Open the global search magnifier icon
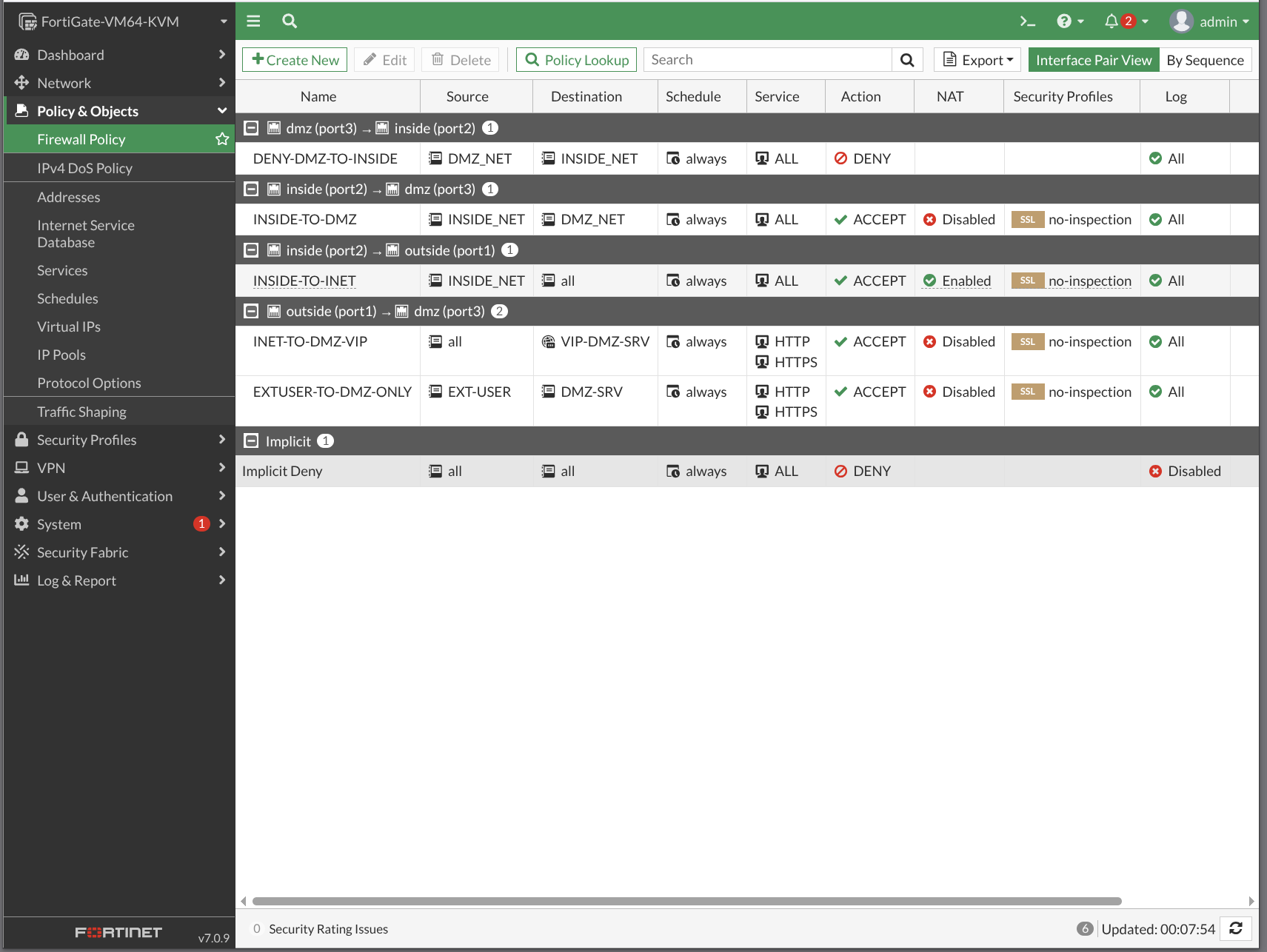 (x=290, y=21)
